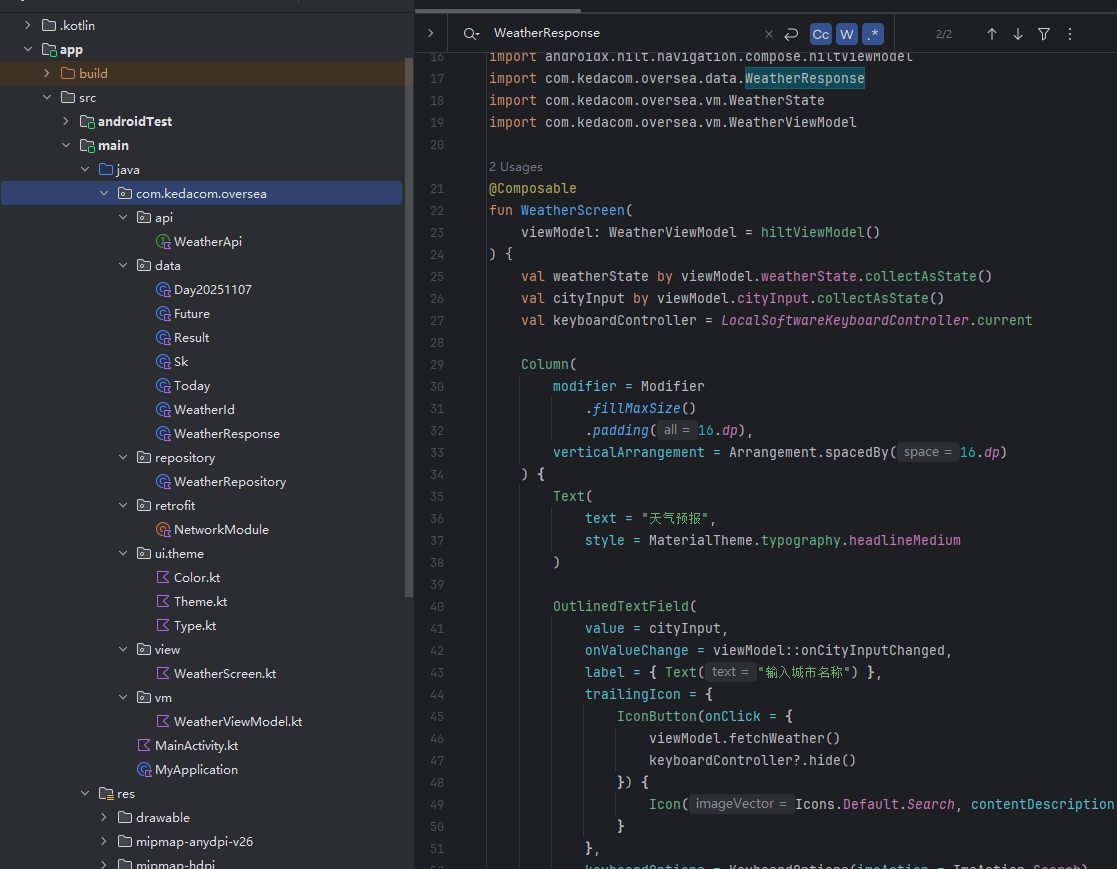This screenshot has width=1117, height=869.
Task: Open search bar more options menu
Action: tap(1070, 34)
